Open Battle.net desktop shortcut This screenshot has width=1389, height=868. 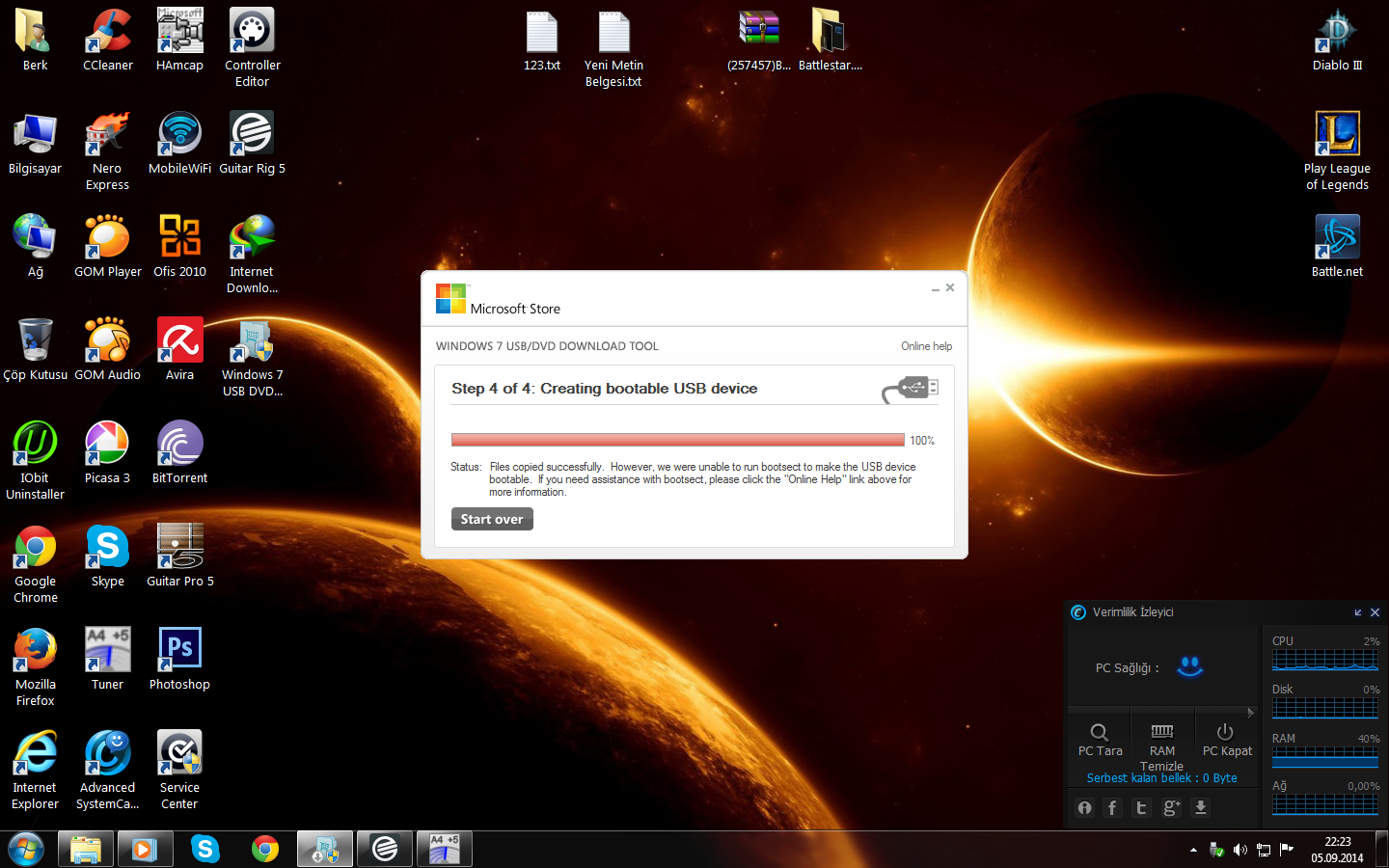point(1337,246)
